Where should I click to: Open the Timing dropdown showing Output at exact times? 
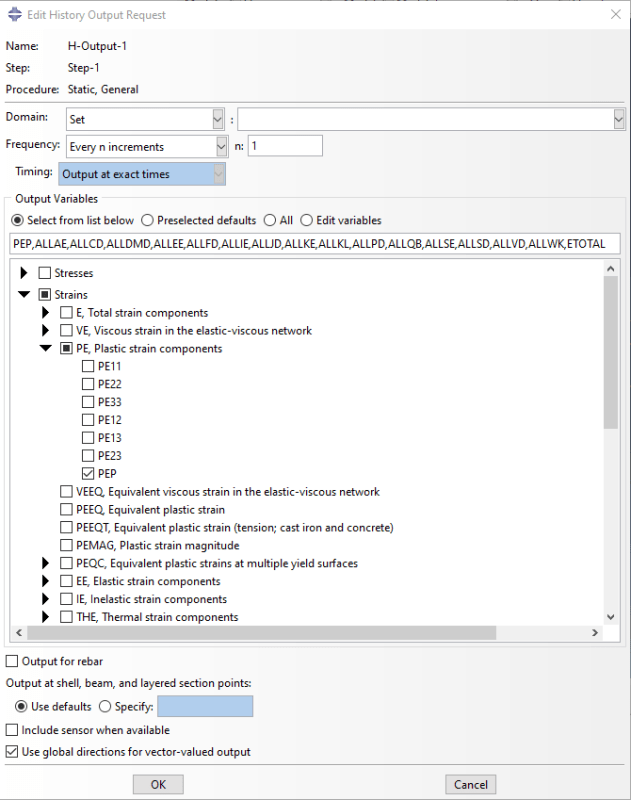(142, 174)
